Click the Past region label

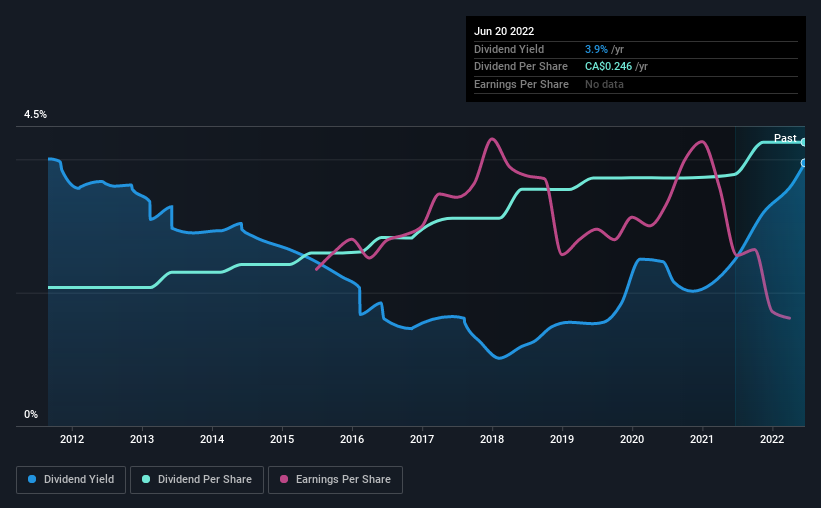pos(785,138)
